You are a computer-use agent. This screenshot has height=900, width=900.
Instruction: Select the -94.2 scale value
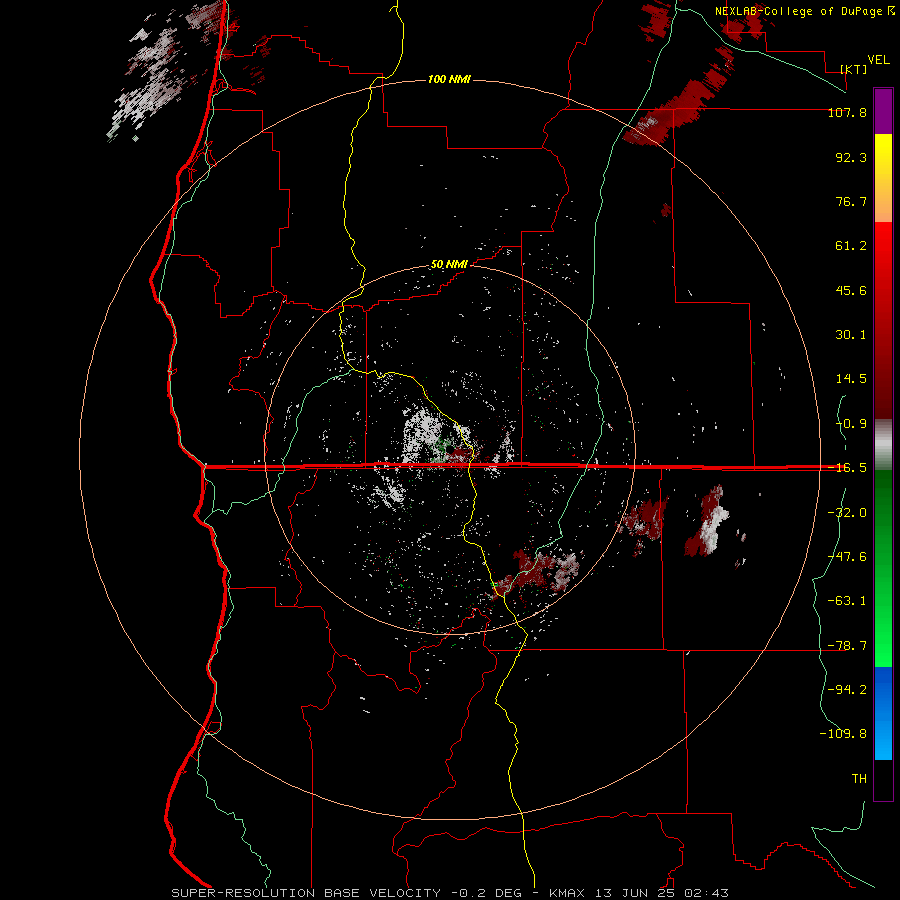[847, 690]
